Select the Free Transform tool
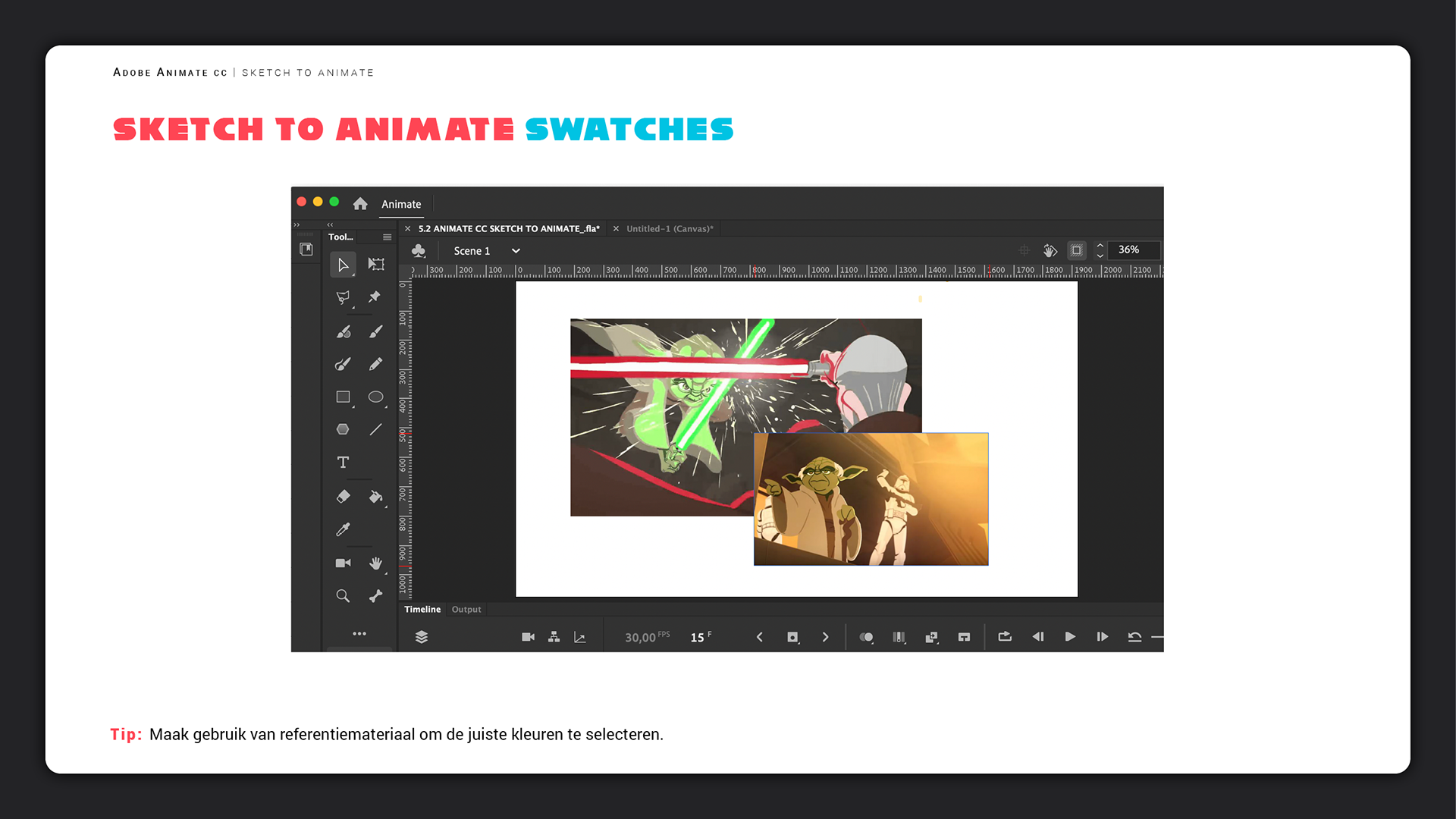This screenshot has width=1456, height=819. pos(376,265)
